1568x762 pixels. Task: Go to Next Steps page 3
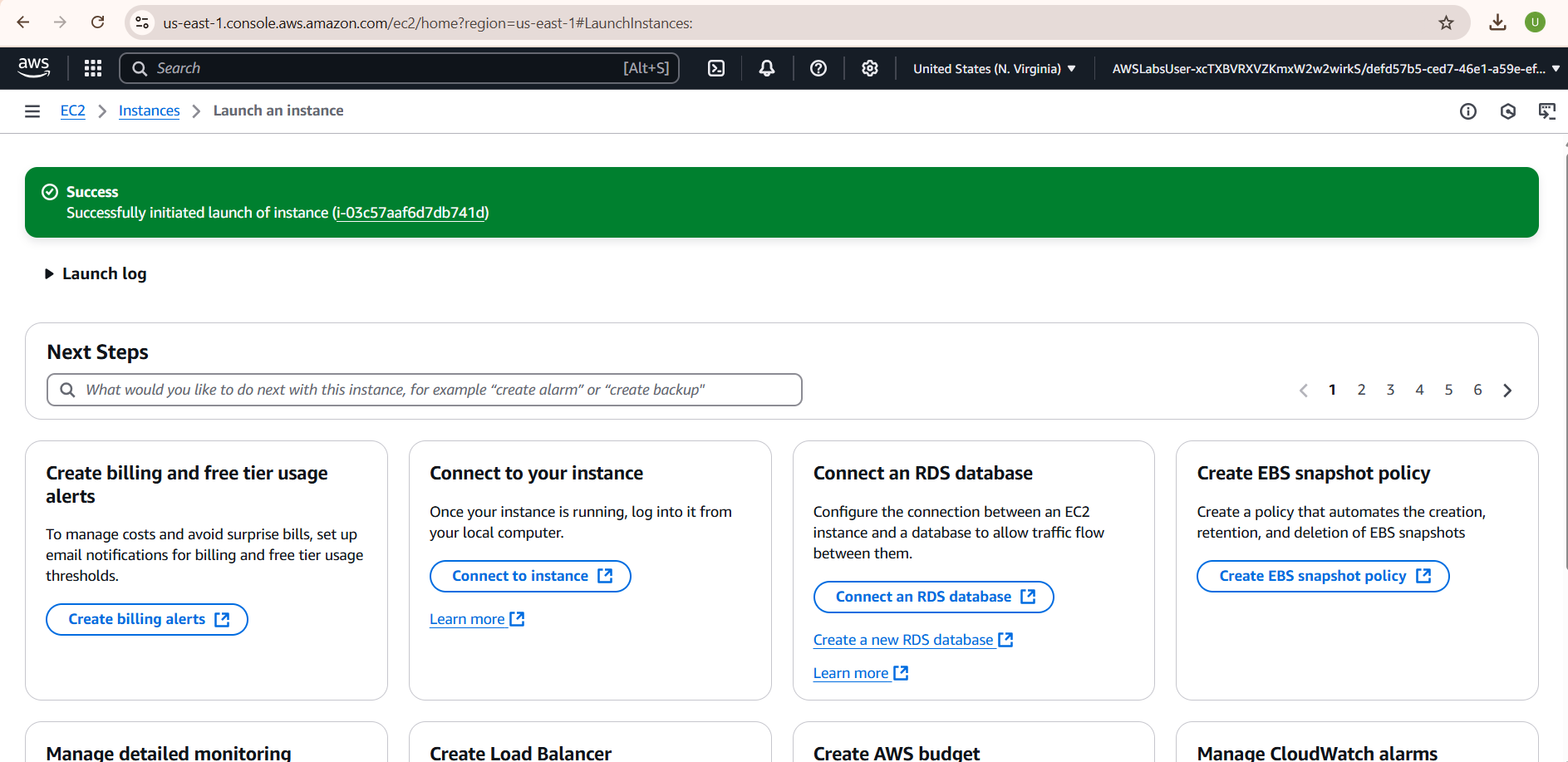(x=1390, y=390)
